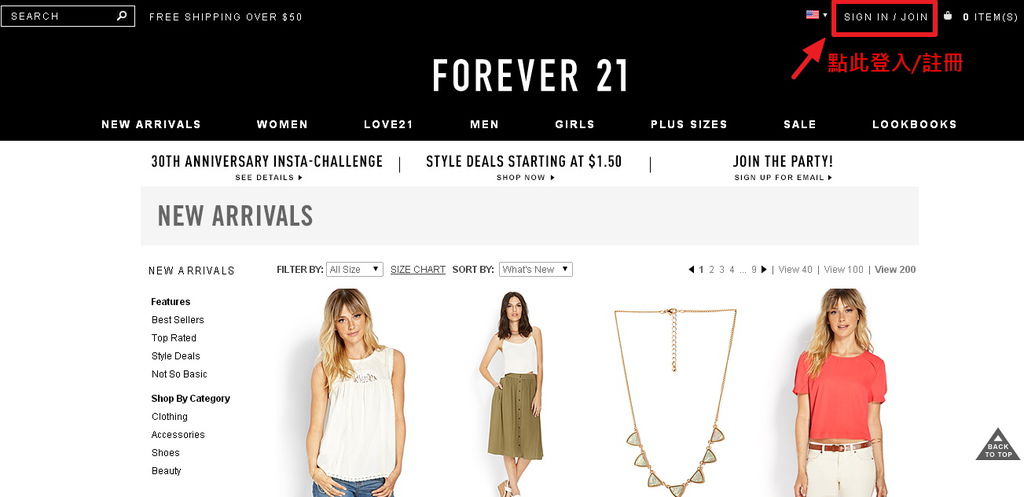
Task: Click arrow beside Sign Up For Email
Action: tap(830, 178)
